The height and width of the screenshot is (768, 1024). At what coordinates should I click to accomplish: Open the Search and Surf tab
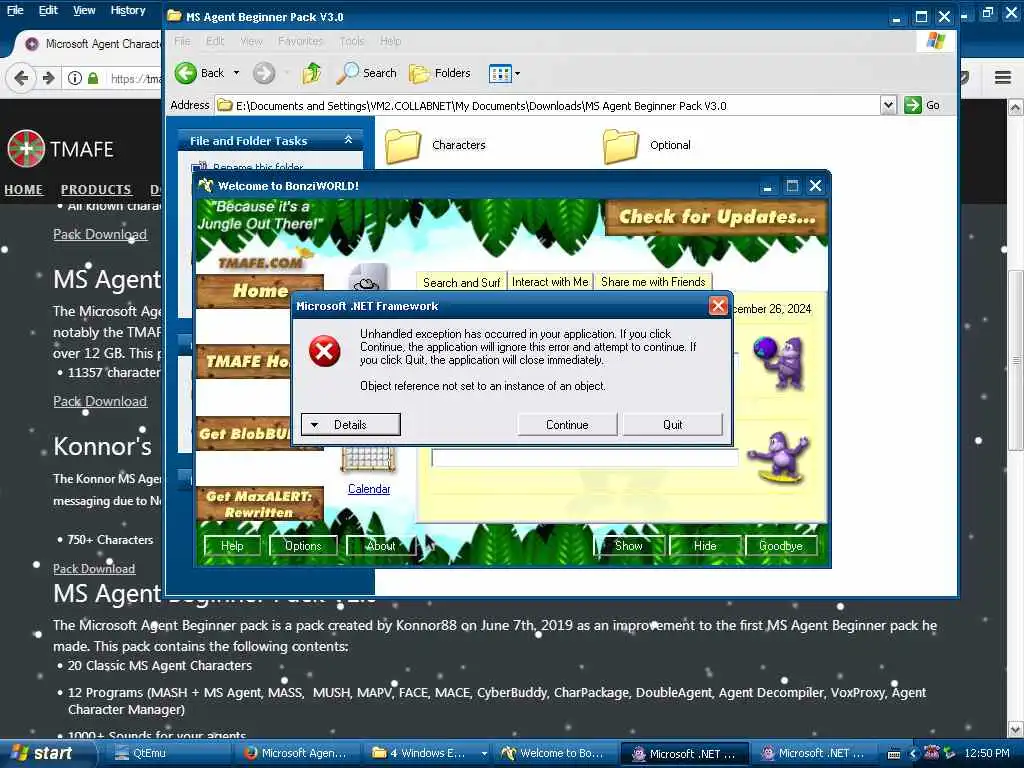pyautogui.click(x=461, y=282)
